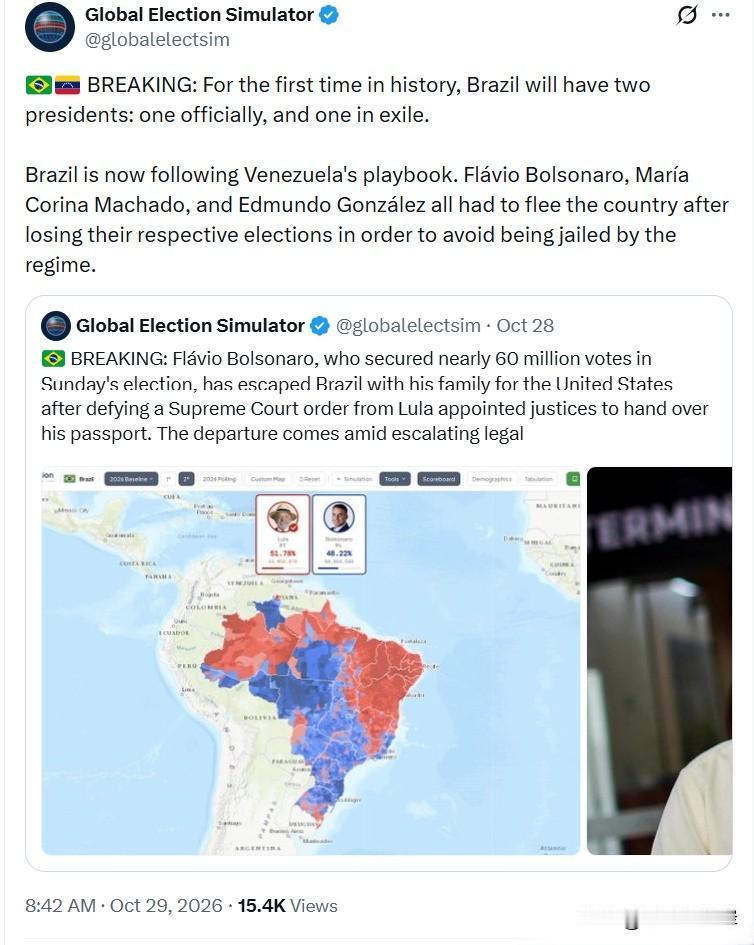Viewport: 754px width, 945px height.
Task: Open the @globalelectsim handle link
Action: coord(157,40)
